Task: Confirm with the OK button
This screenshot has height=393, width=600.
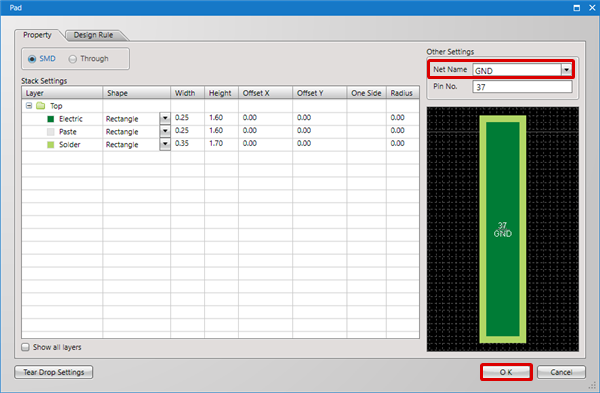Action: 506,372
